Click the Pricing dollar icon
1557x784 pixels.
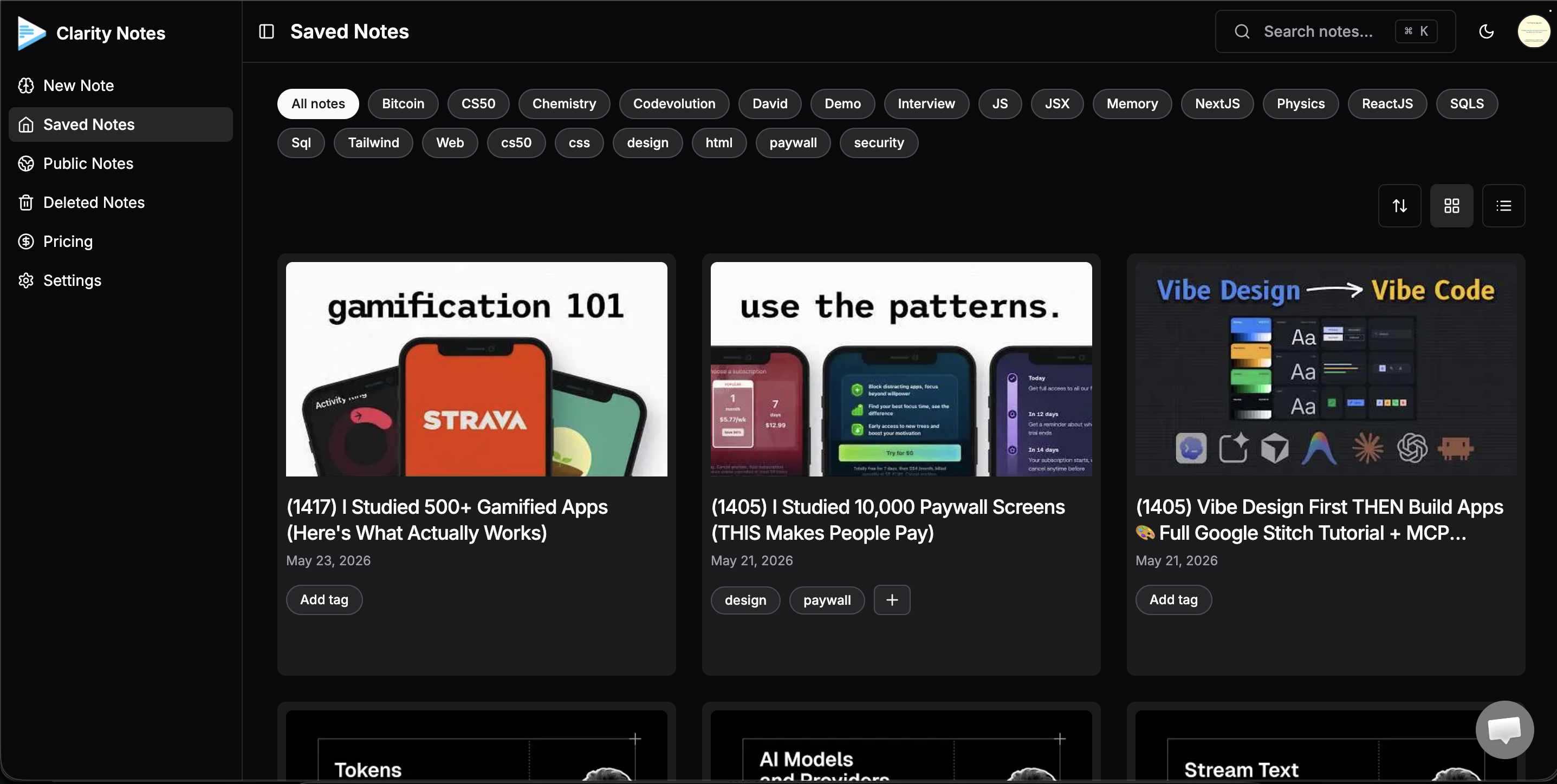26,241
